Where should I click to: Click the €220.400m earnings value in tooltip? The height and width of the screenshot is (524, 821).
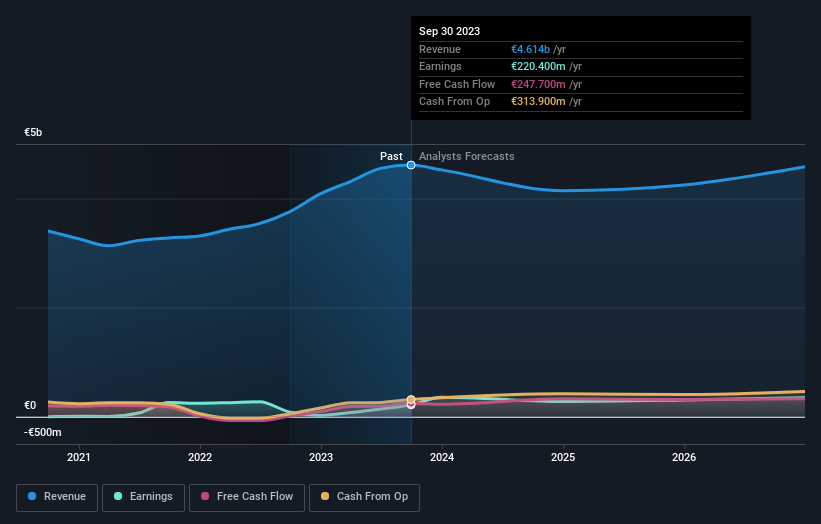coord(538,66)
